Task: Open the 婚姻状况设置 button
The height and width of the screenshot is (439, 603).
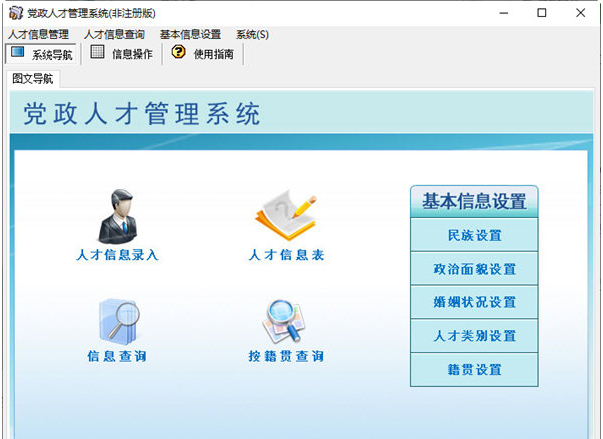Action: click(x=474, y=302)
